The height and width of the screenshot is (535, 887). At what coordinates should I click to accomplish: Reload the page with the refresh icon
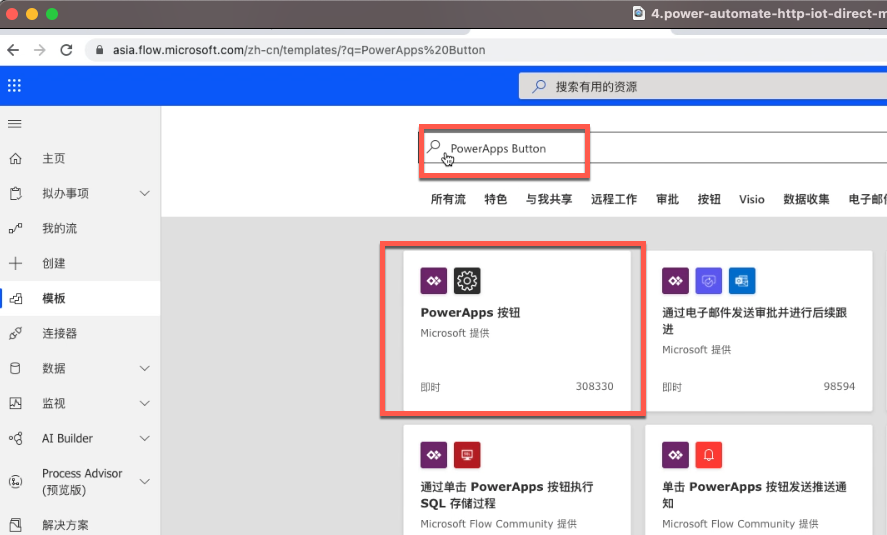pyautogui.click(x=66, y=50)
